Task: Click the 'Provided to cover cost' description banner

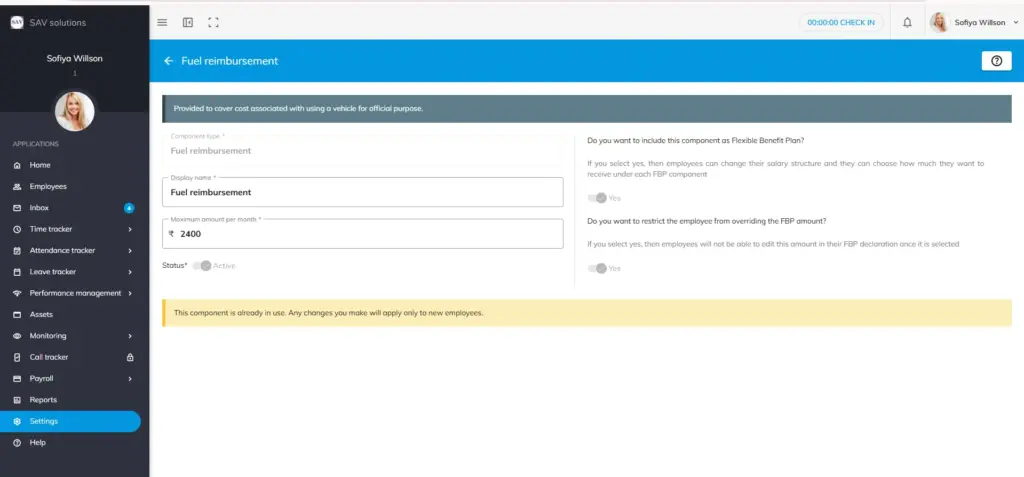Action: coord(586,108)
